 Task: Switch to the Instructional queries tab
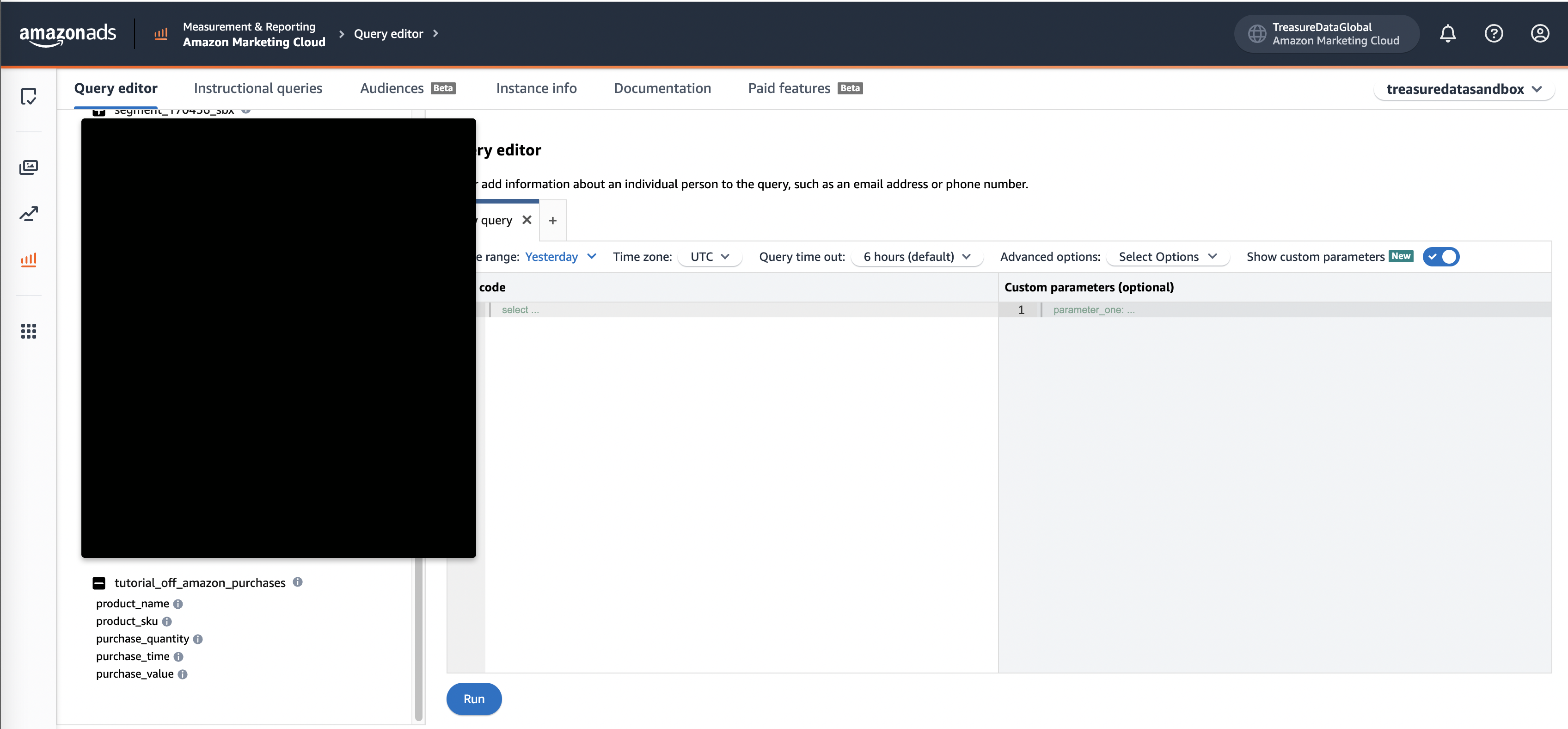pos(257,88)
